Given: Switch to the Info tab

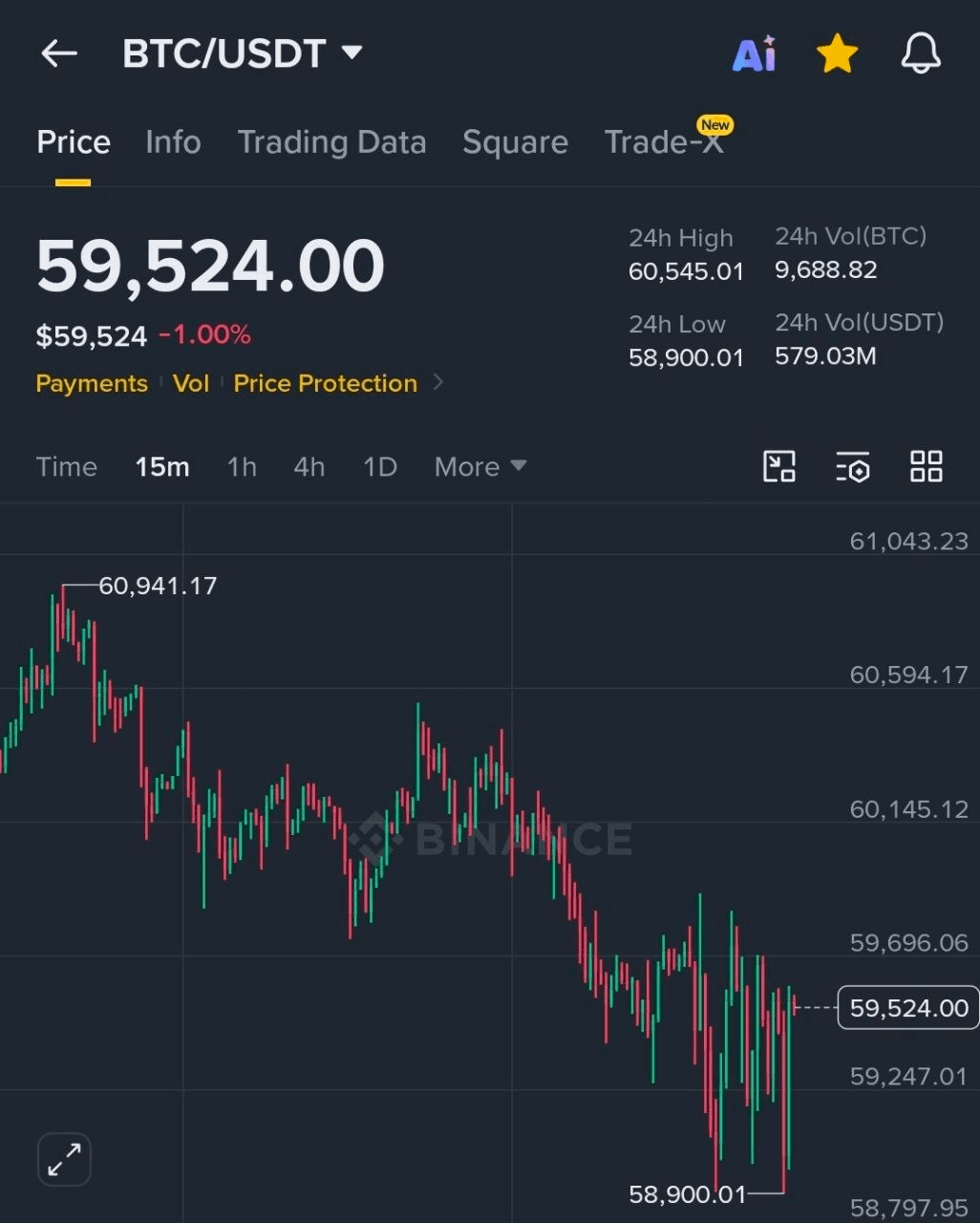Looking at the screenshot, I should coord(173,142).
